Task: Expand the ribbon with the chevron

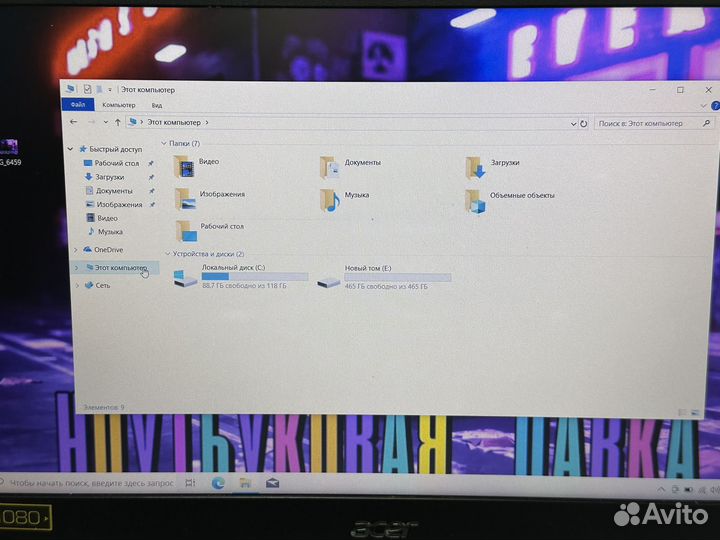Action: tap(703, 106)
